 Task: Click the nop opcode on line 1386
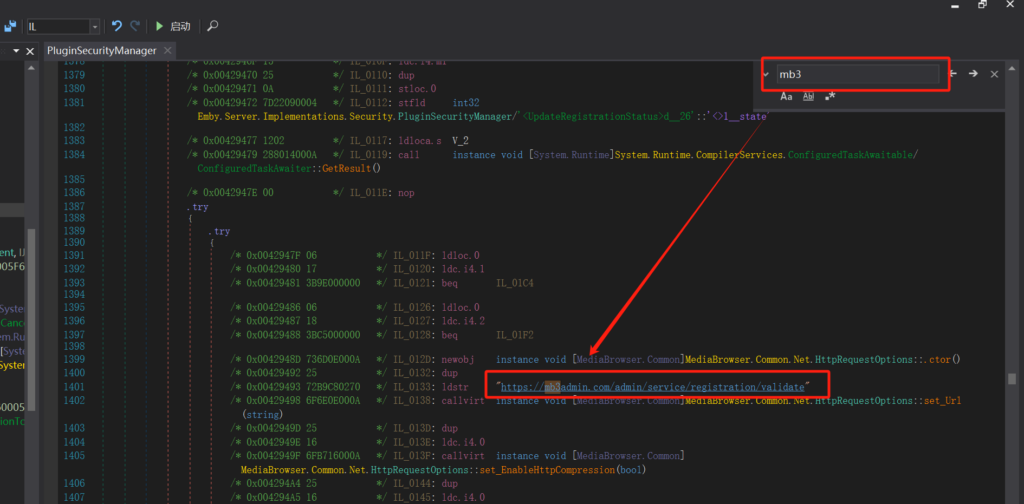(x=406, y=193)
